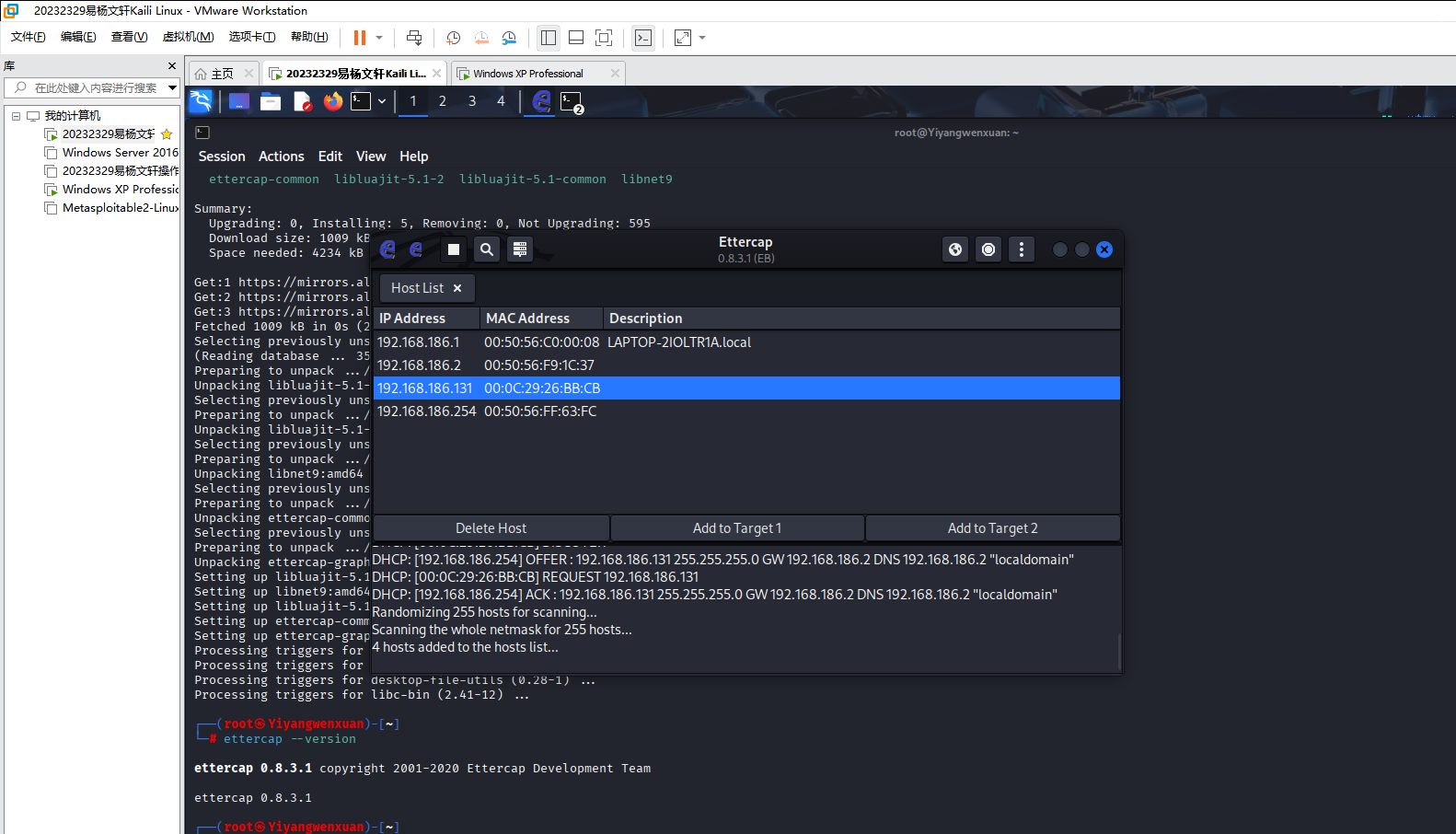Launch the text editor from the Kali panel

[x=302, y=101]
